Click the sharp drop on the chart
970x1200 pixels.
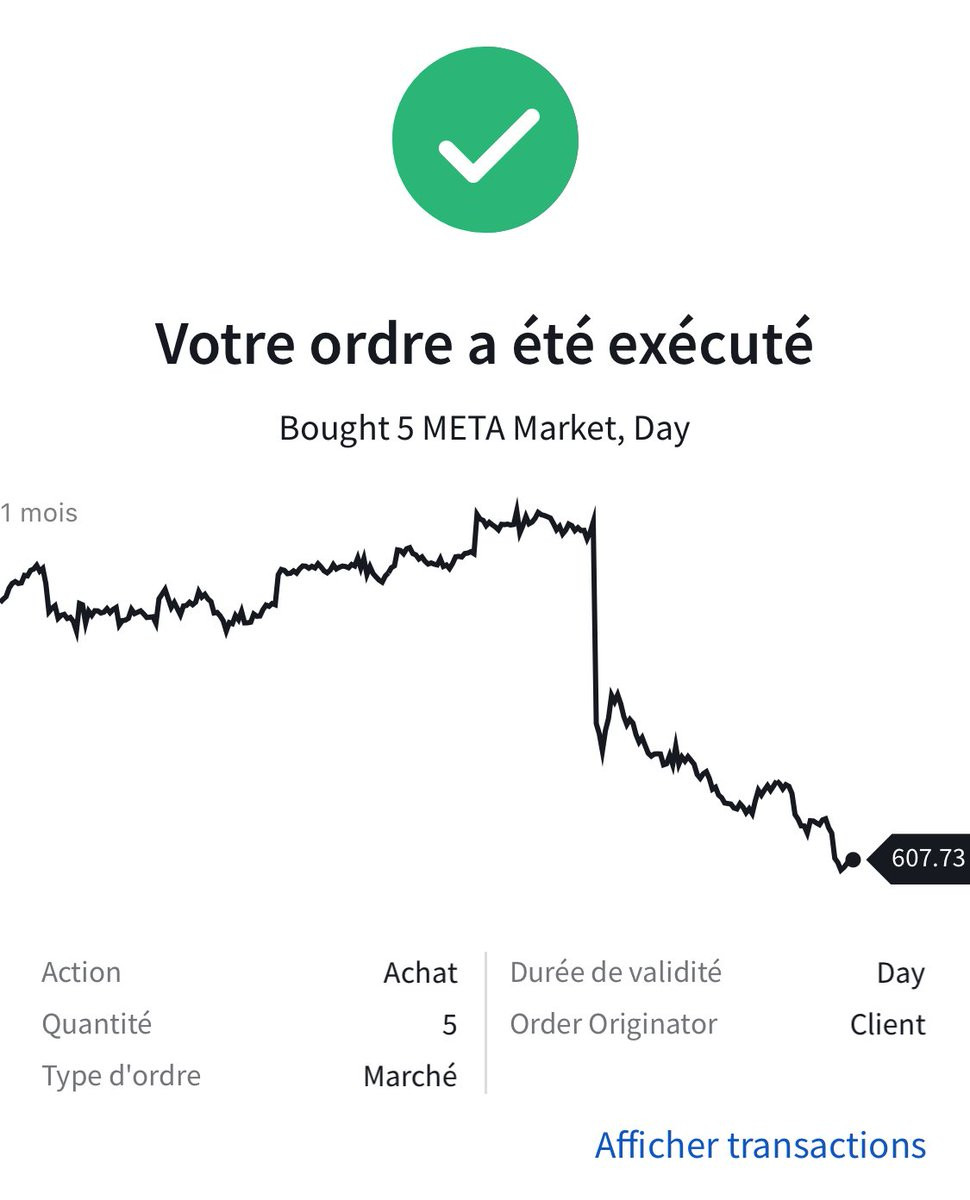pyautogui.click(x=594, y=620)
